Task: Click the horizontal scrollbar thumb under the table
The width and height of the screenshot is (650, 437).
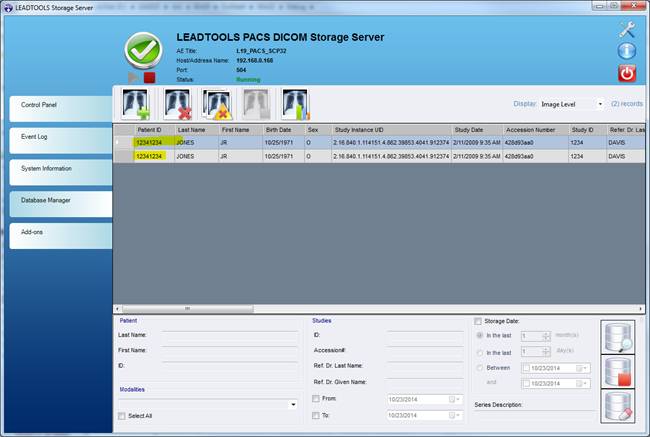Action: coord(187,309)
